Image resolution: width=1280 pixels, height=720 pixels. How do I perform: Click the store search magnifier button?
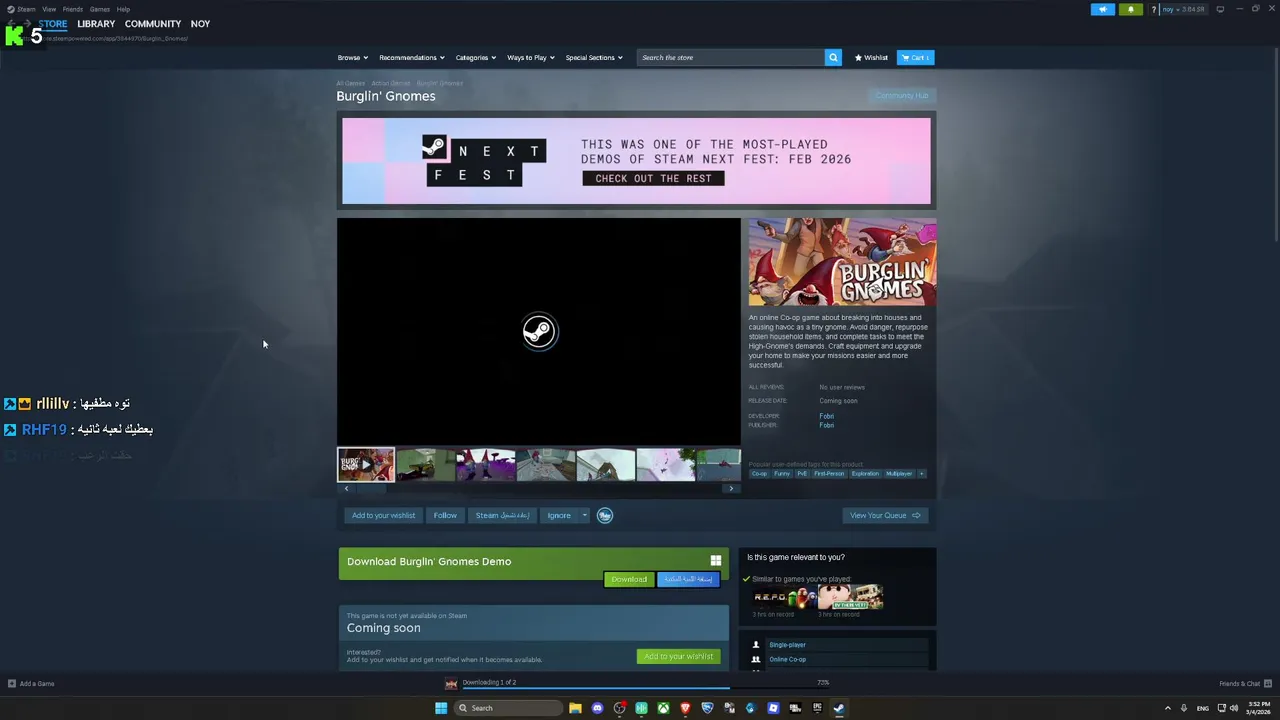pos(833,57)
